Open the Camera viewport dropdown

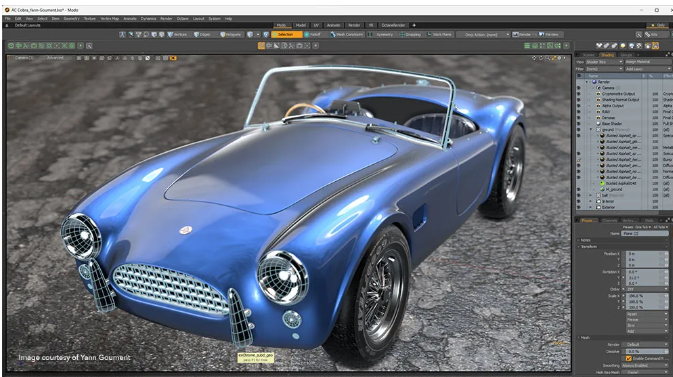(24, 58)
